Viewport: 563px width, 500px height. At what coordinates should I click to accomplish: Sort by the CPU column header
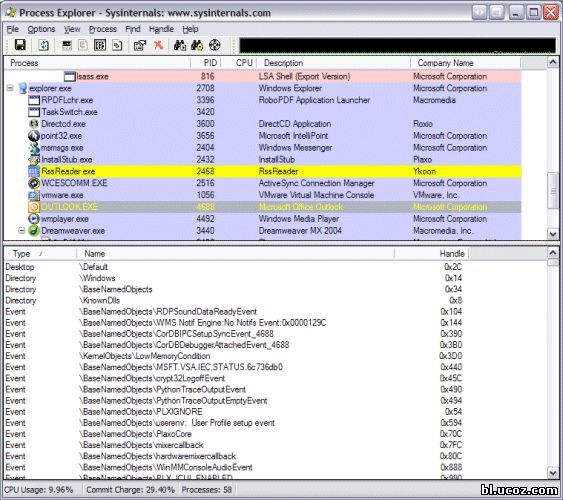coord(239,63)
